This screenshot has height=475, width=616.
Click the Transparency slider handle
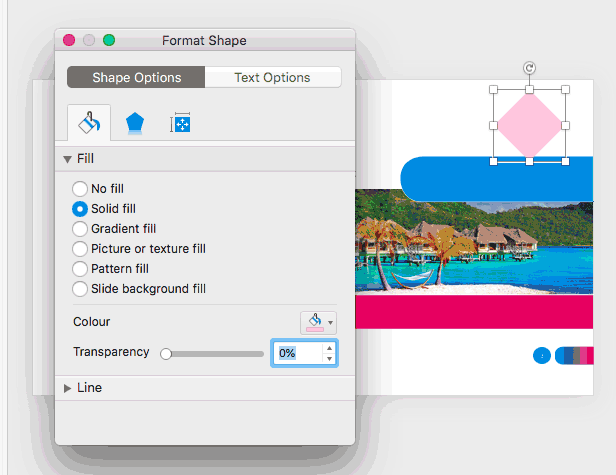click(x=166, y=353)
